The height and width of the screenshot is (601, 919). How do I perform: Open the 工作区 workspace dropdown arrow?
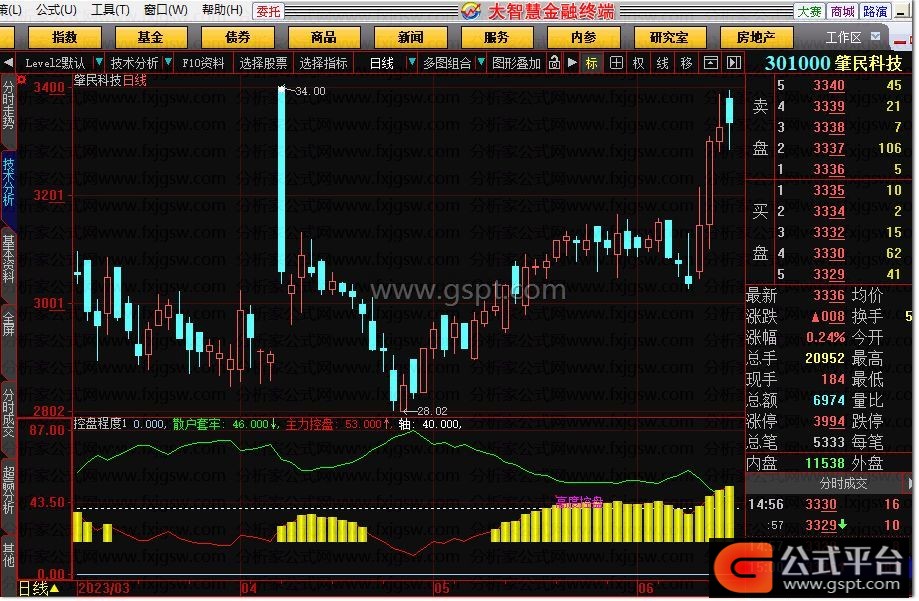875,36
